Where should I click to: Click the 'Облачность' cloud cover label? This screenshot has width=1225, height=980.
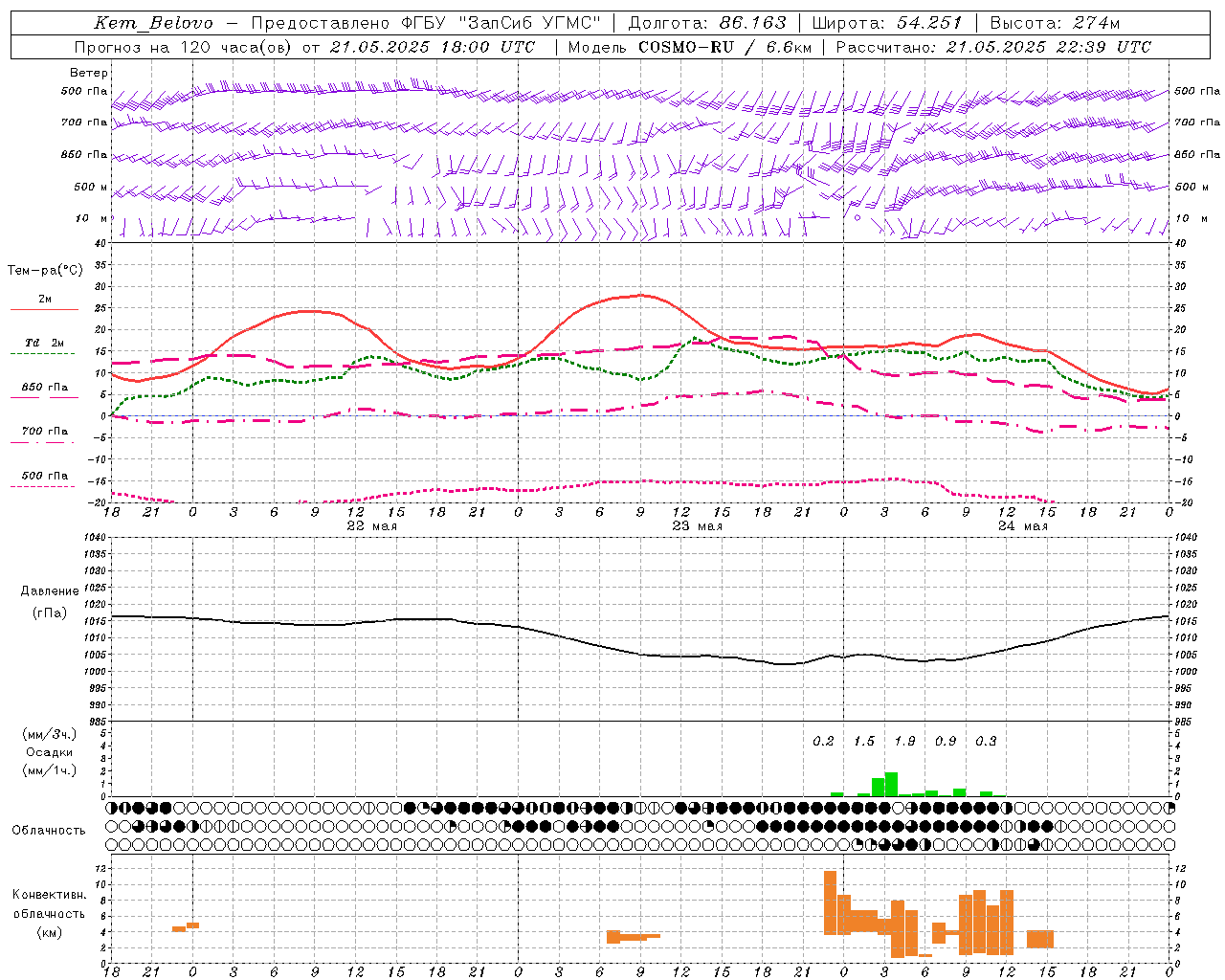coord(49,831)
